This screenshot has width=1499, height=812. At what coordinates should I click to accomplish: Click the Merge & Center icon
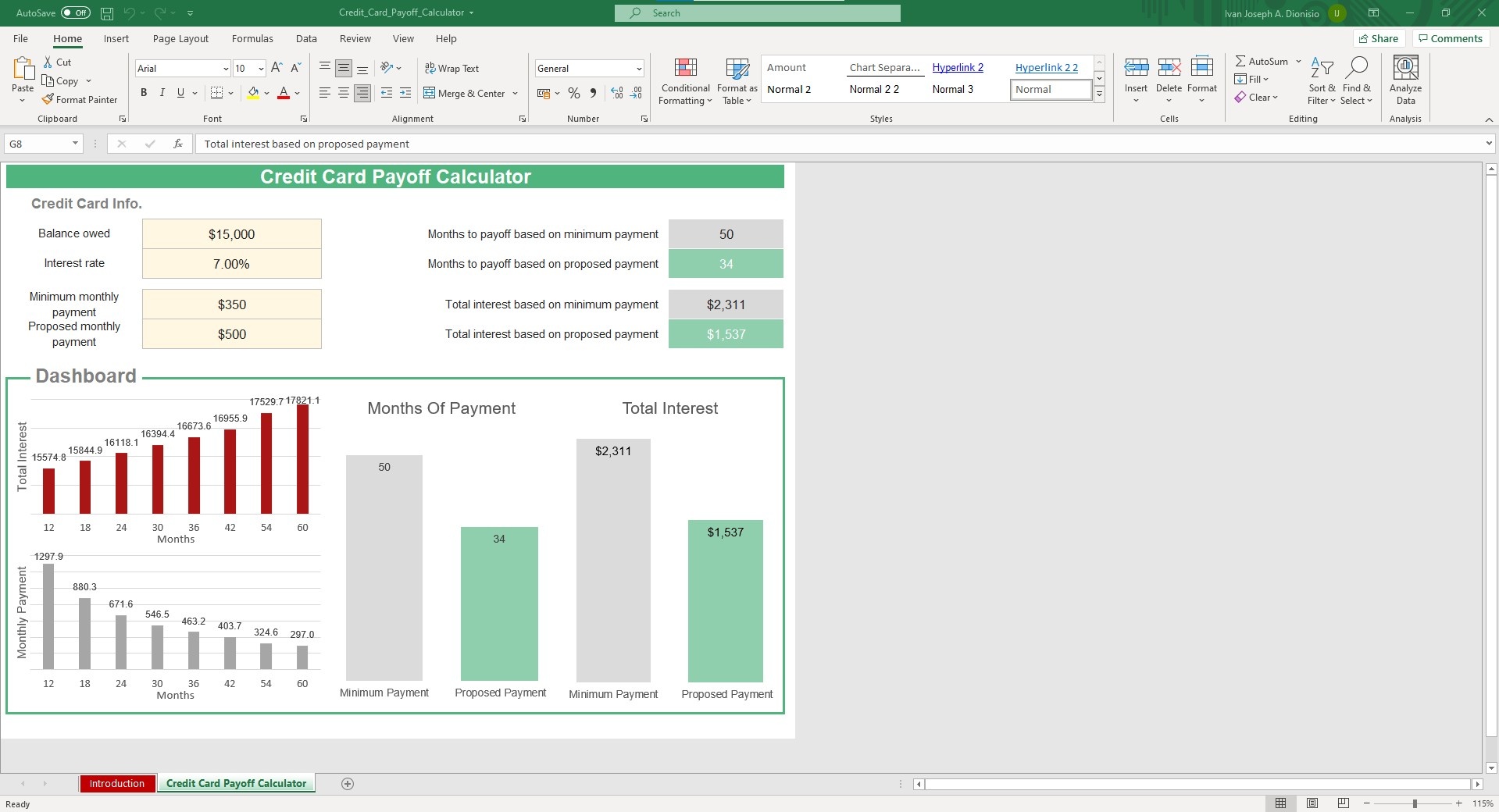point(430,94)
